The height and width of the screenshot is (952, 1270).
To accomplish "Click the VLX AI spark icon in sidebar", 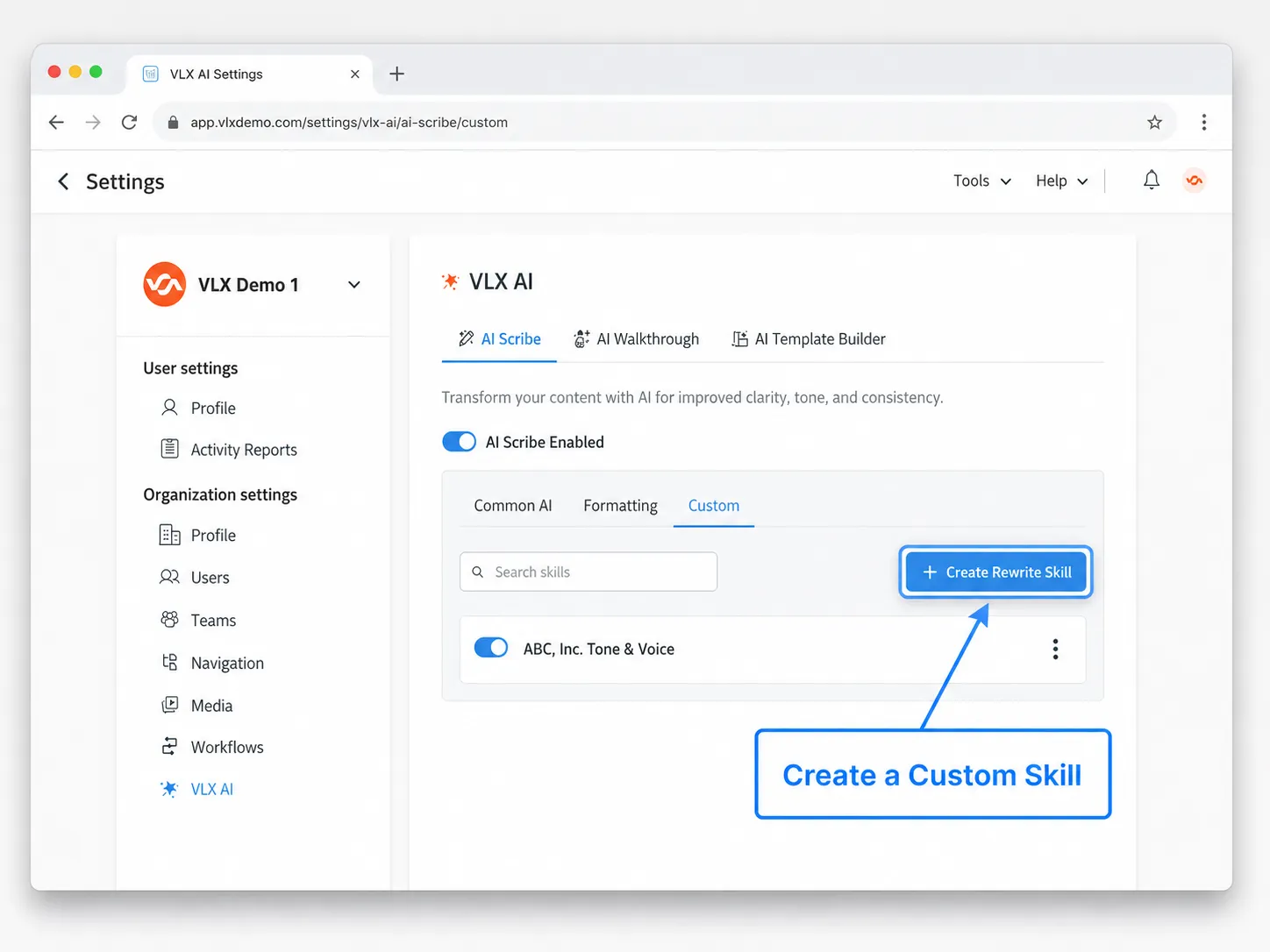I will (x=169, y=789).
